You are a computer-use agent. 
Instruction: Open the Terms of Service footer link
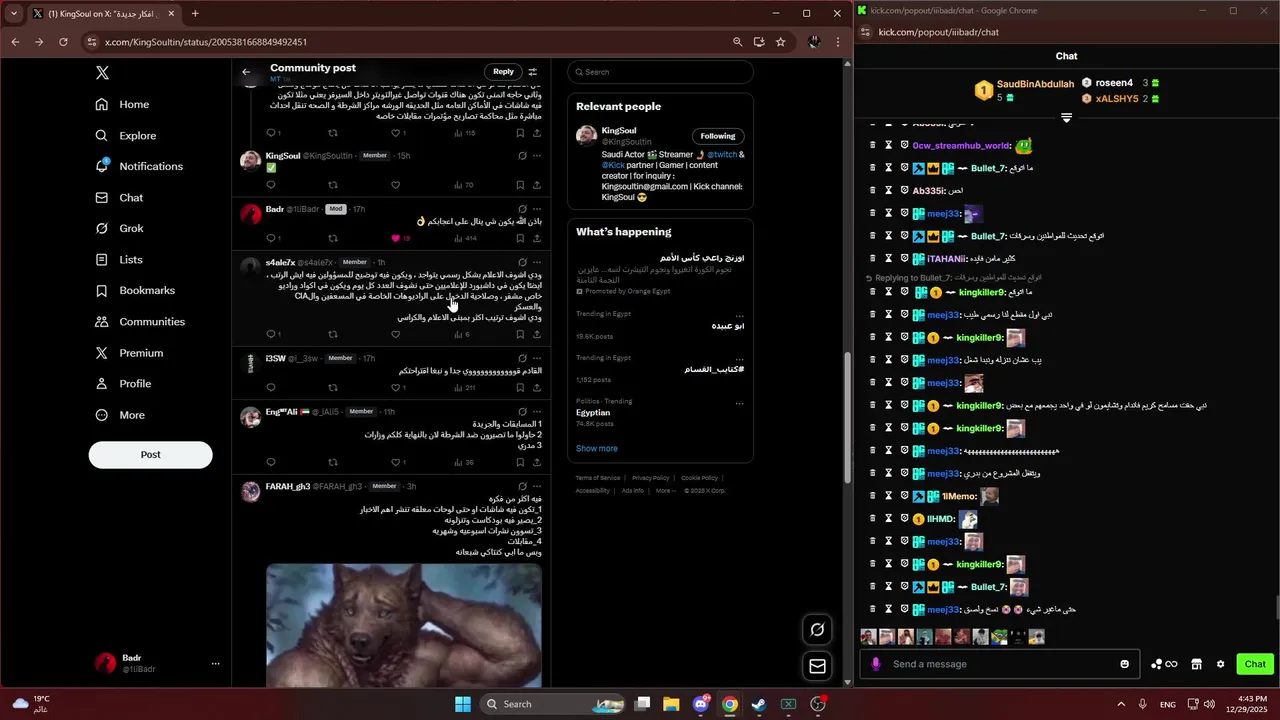(x=598, y=478)
